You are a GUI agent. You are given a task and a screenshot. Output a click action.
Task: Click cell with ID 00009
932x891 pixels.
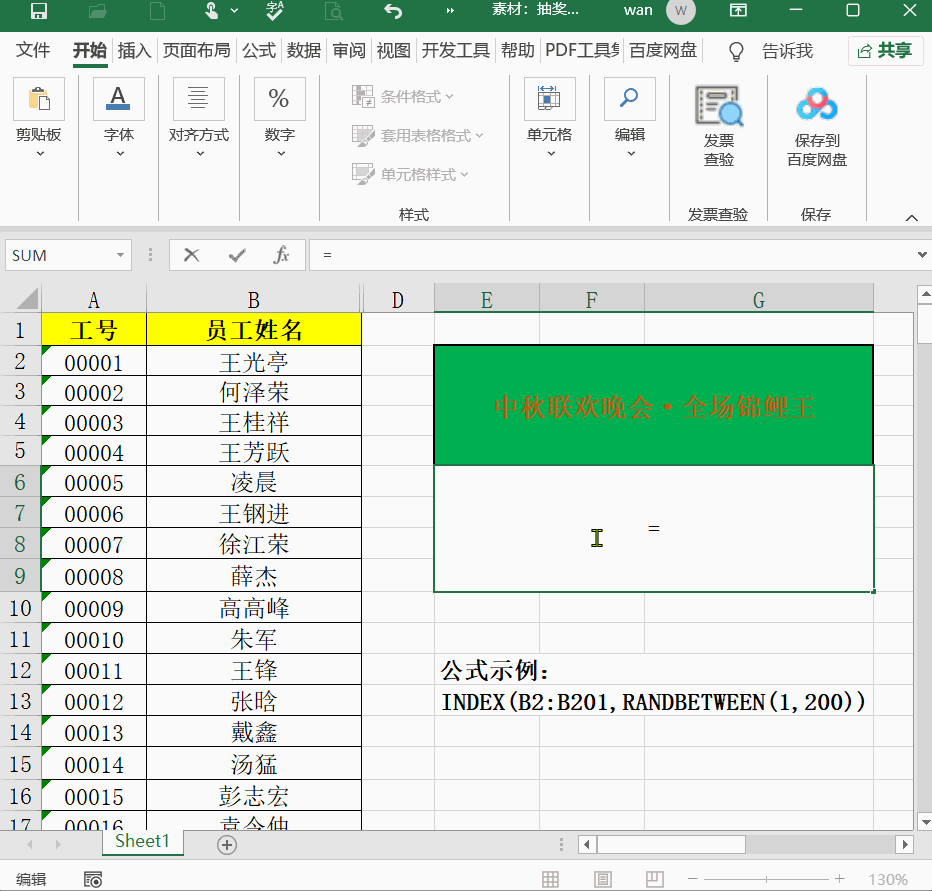tap(93, 607)
